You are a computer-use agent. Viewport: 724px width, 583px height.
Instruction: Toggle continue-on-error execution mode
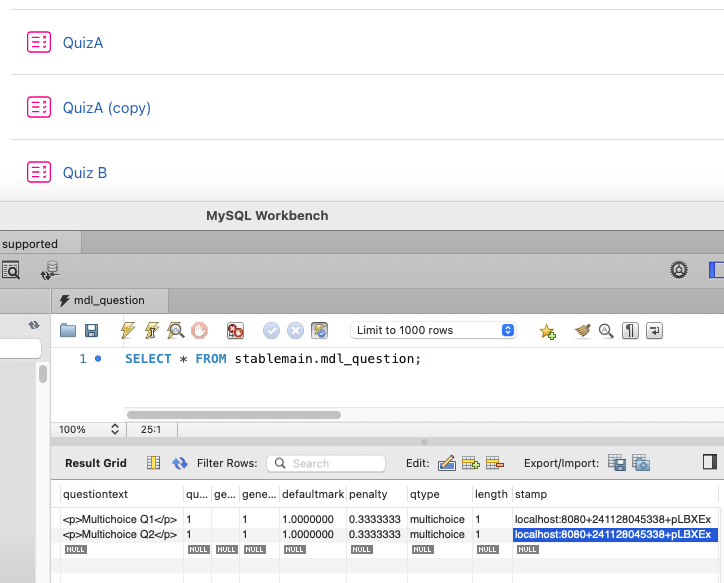[x=235, y=331]
